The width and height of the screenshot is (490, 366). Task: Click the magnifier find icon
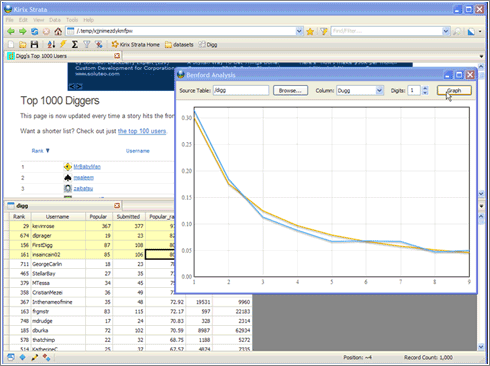click(x=457, y=31)
